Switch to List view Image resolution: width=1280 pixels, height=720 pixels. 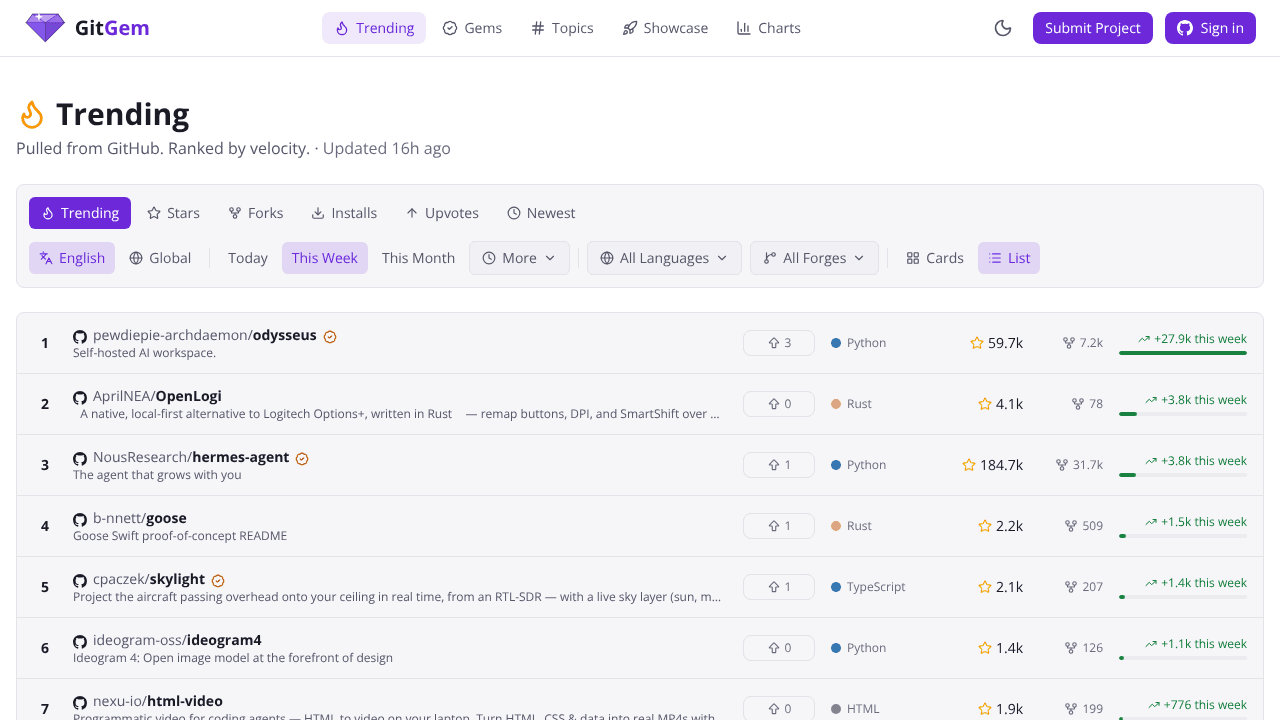tap(1009, 258)
